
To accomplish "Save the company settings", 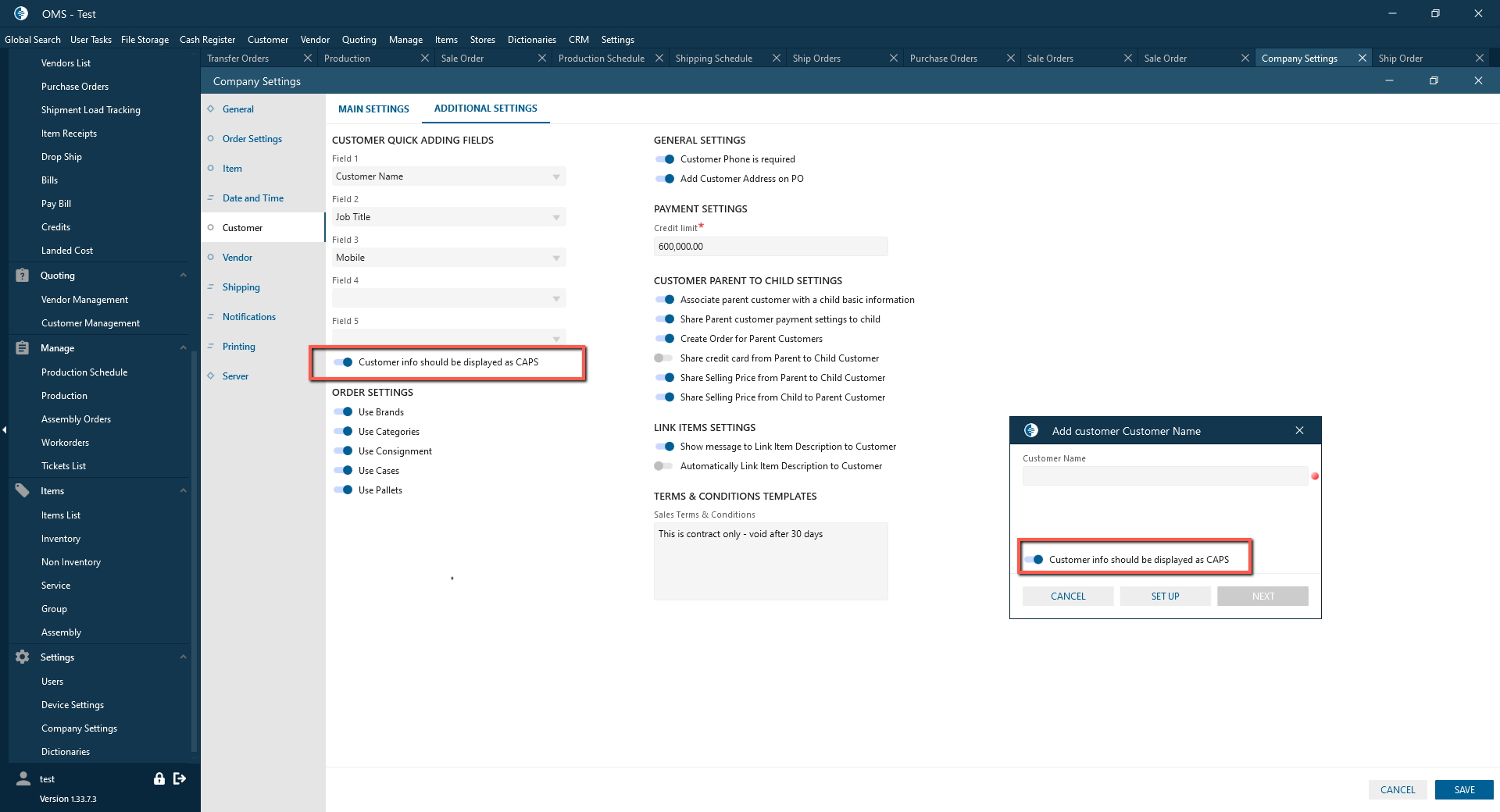I will (1464, 789).
